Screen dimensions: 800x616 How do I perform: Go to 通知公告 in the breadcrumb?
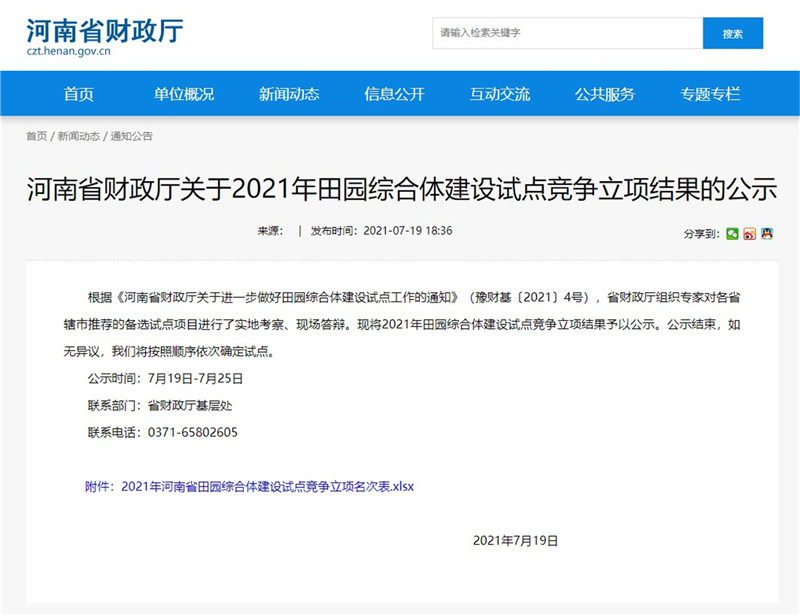(x=132, y=136)
